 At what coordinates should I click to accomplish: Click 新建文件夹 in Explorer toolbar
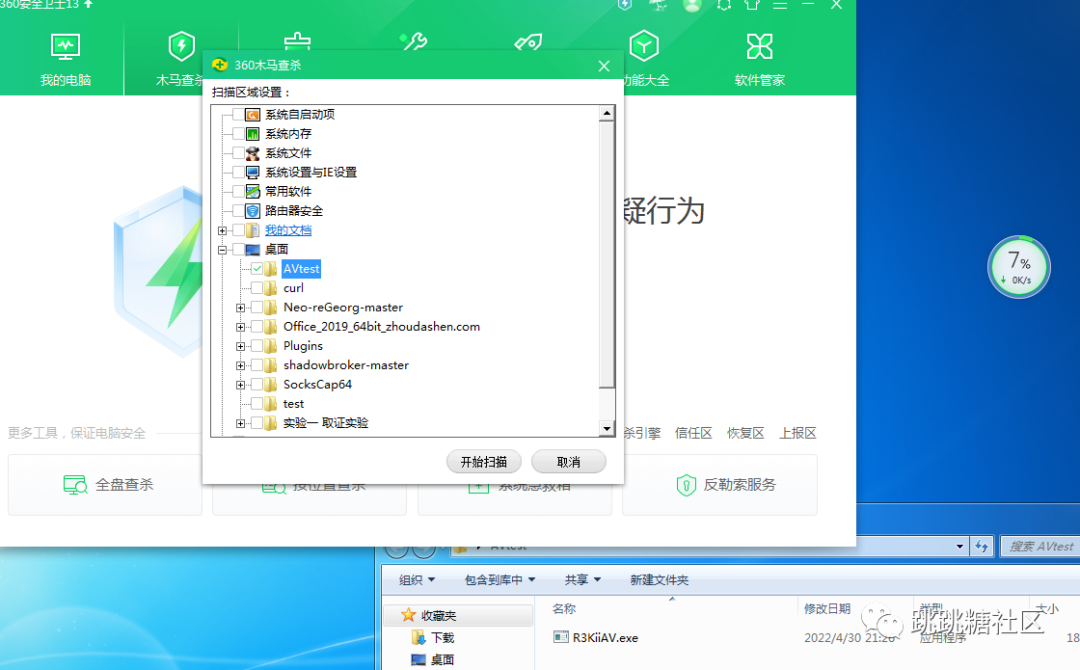click(x=659, y=580)
